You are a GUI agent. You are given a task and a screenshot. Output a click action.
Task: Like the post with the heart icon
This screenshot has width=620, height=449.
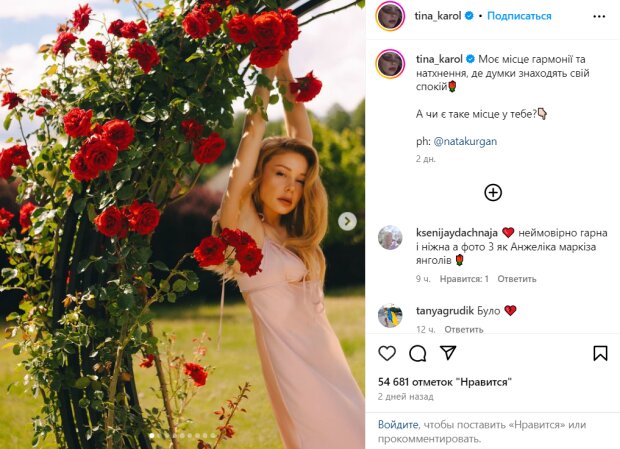387,353
